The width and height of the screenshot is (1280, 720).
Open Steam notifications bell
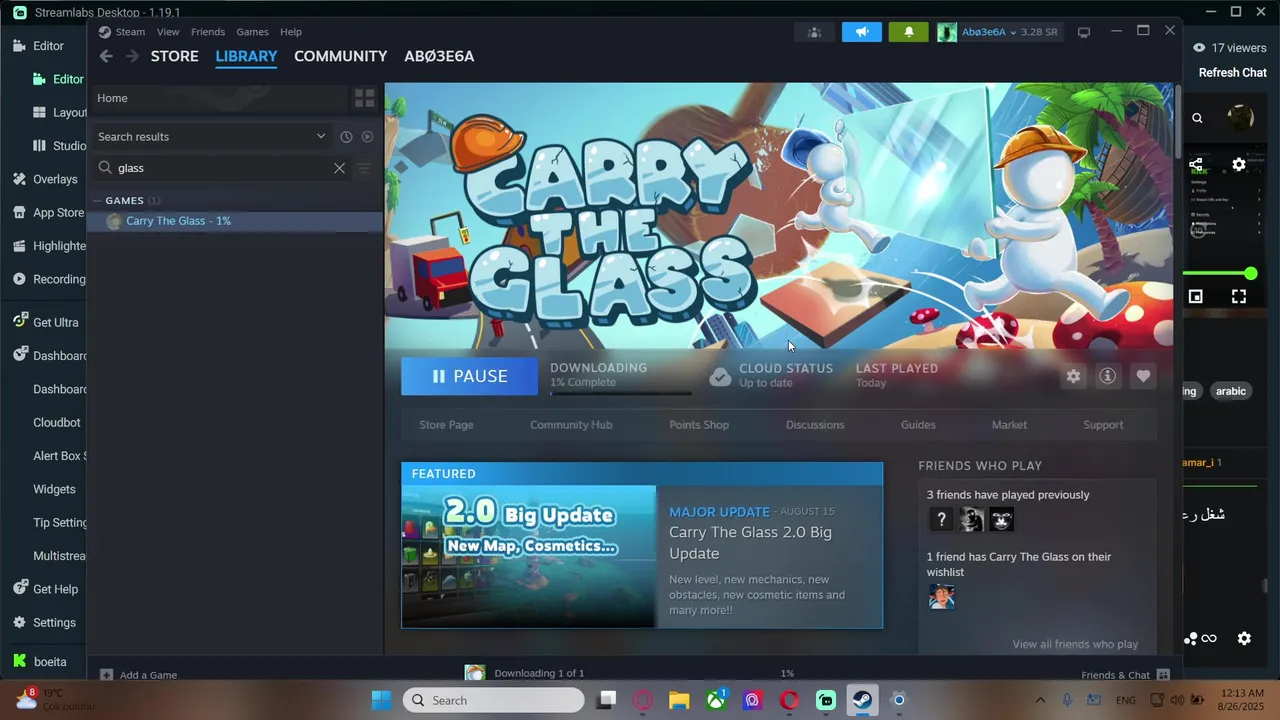pyautogui.click(x=908, y=32)
